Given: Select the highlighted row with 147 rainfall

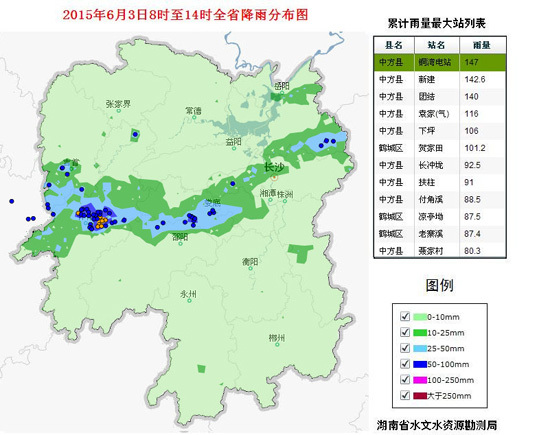Looking at the screenshot, I should pos(440,62).
